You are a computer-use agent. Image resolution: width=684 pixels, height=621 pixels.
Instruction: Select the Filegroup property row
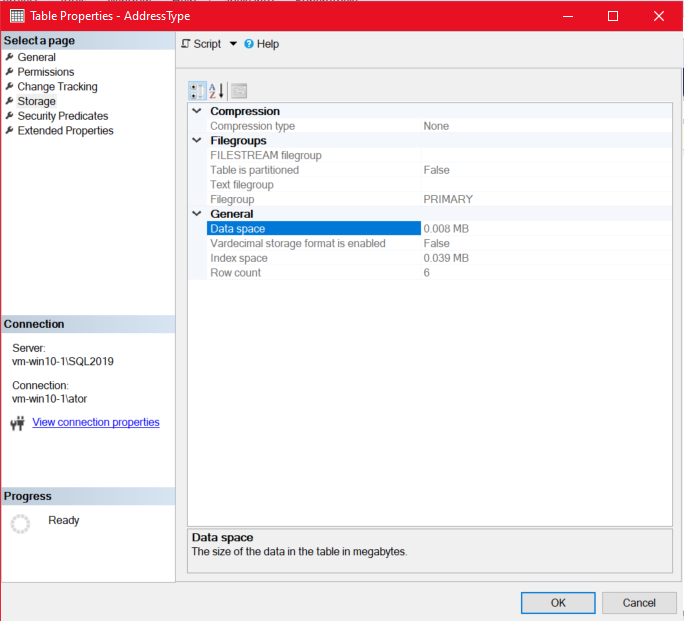(439, 199)
